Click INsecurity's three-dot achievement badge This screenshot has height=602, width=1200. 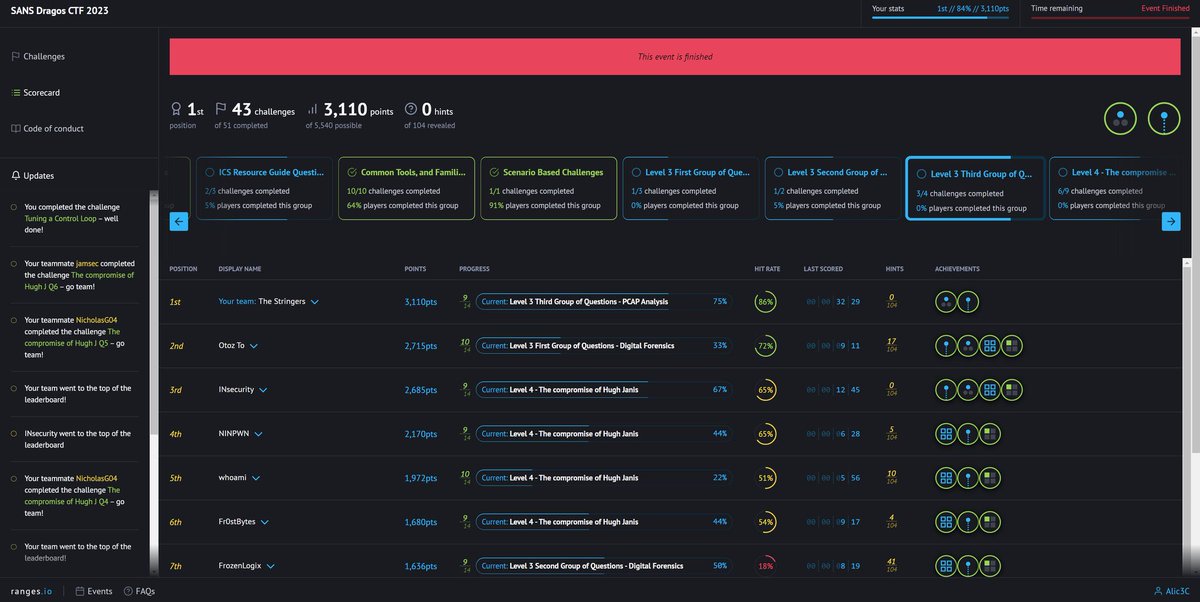[967, 390]
